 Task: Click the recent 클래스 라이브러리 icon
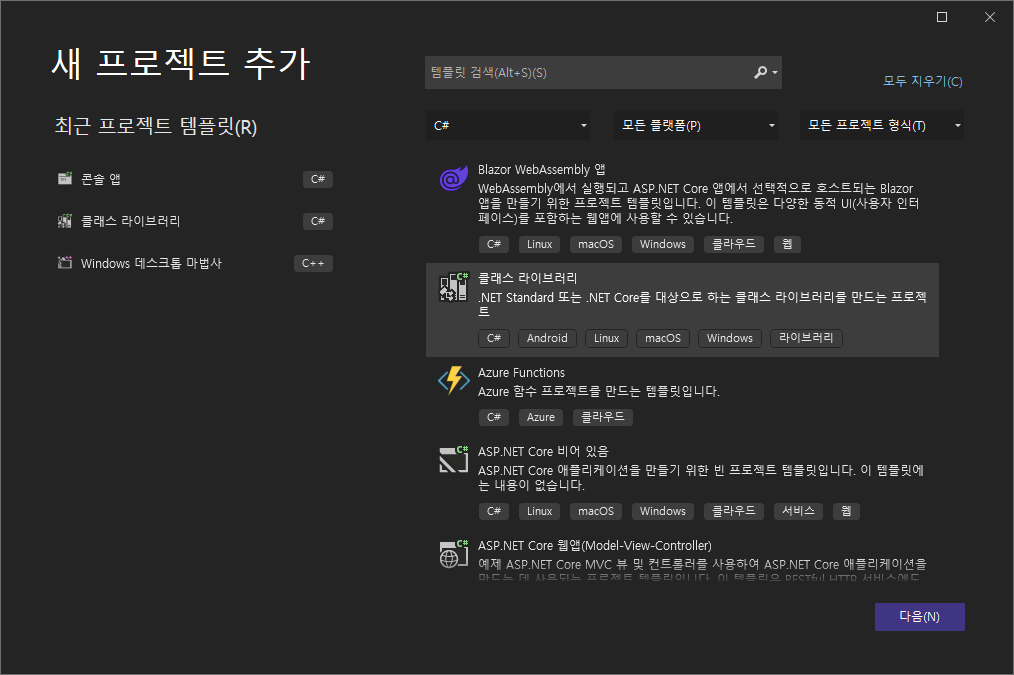click(65, 221)
